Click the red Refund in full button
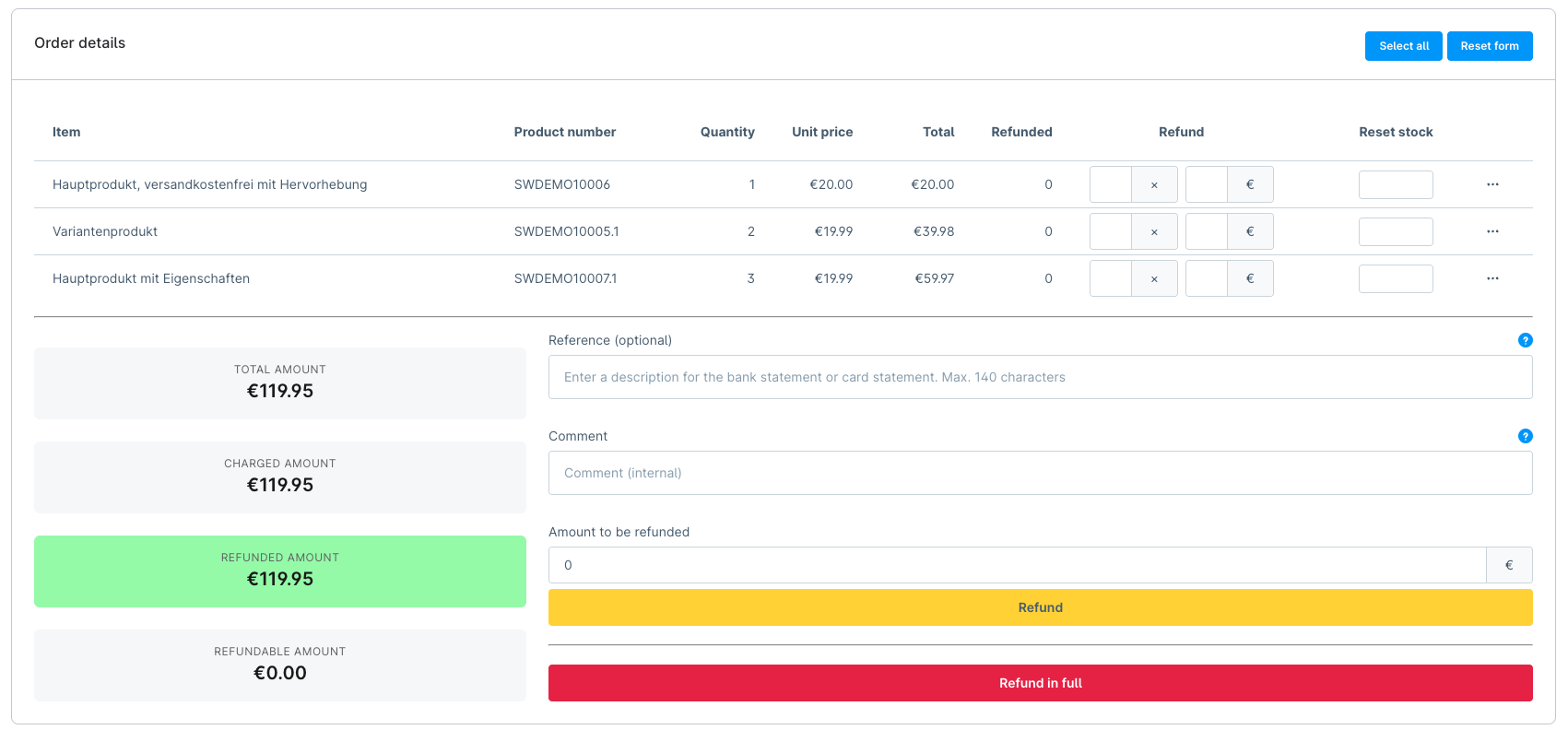This screenshot has height=730, width=1568. (x=1040, y=683)
